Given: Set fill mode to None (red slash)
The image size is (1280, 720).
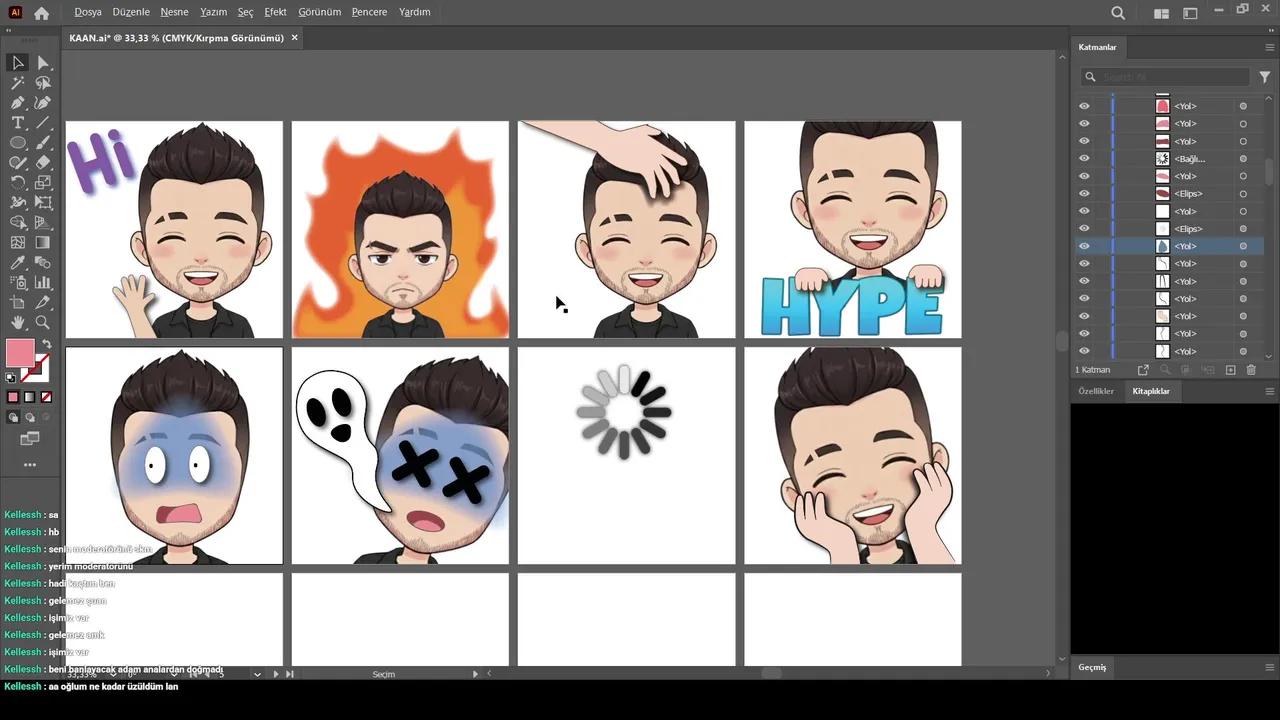Looking at the screenshot, I should coord(46,397).
